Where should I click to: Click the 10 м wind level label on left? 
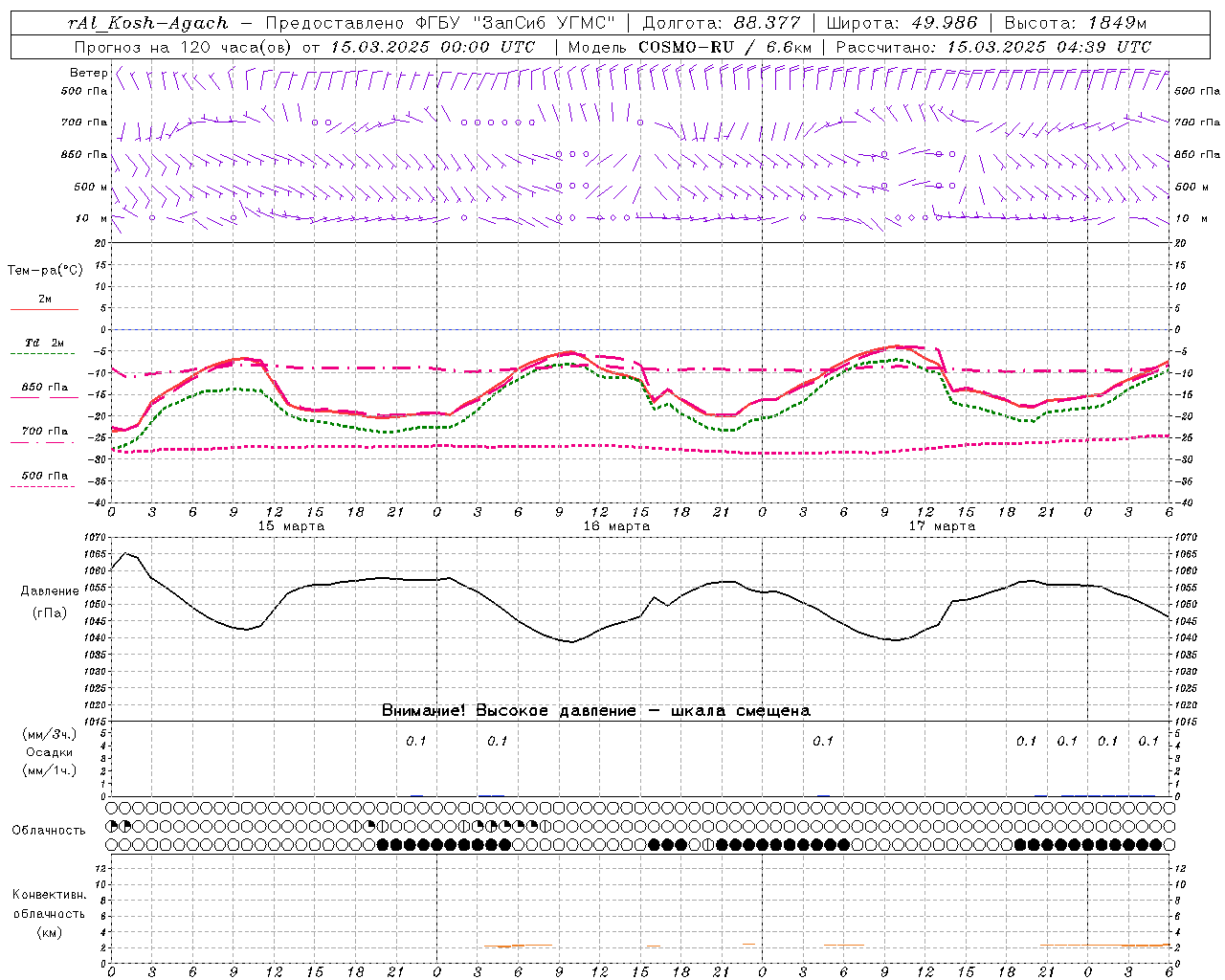pos(91,218)
